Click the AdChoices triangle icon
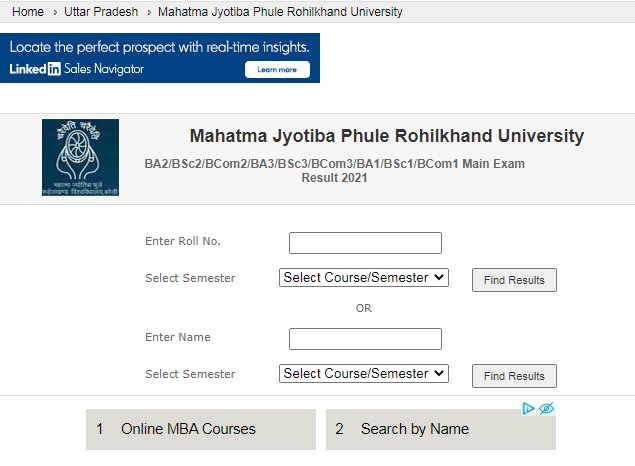The image size is (635, 466). [528, 409]
